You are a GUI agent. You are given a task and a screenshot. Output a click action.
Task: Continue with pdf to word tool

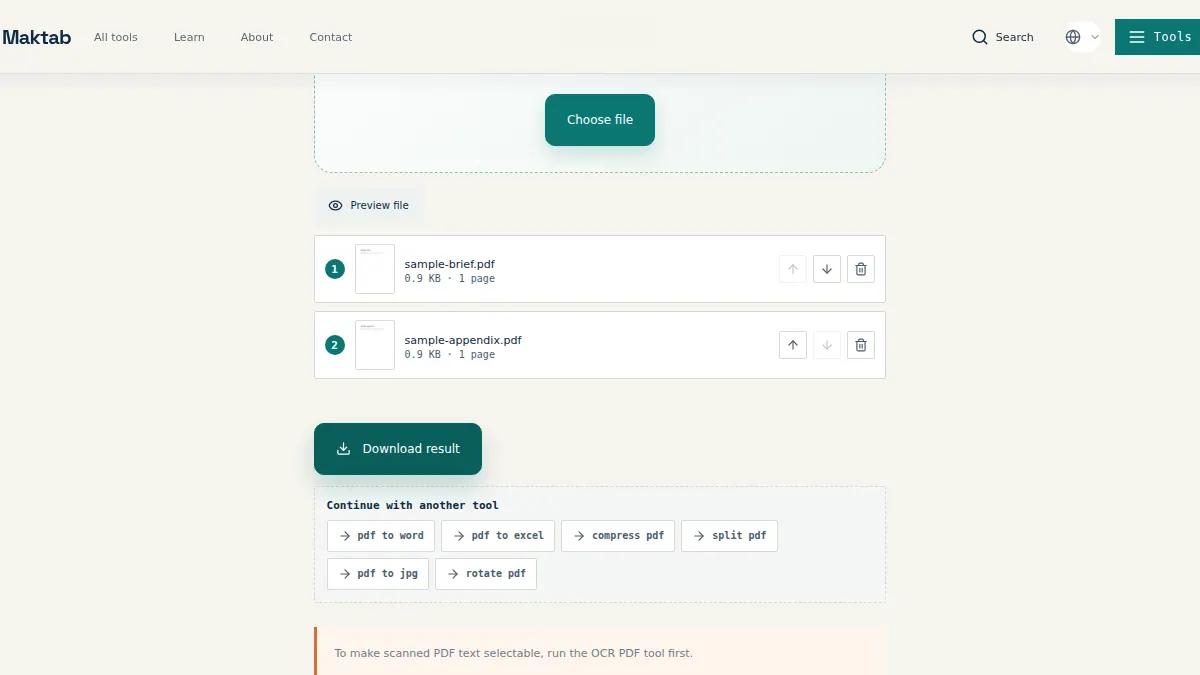pyautogui.click(x=381, y=536)
